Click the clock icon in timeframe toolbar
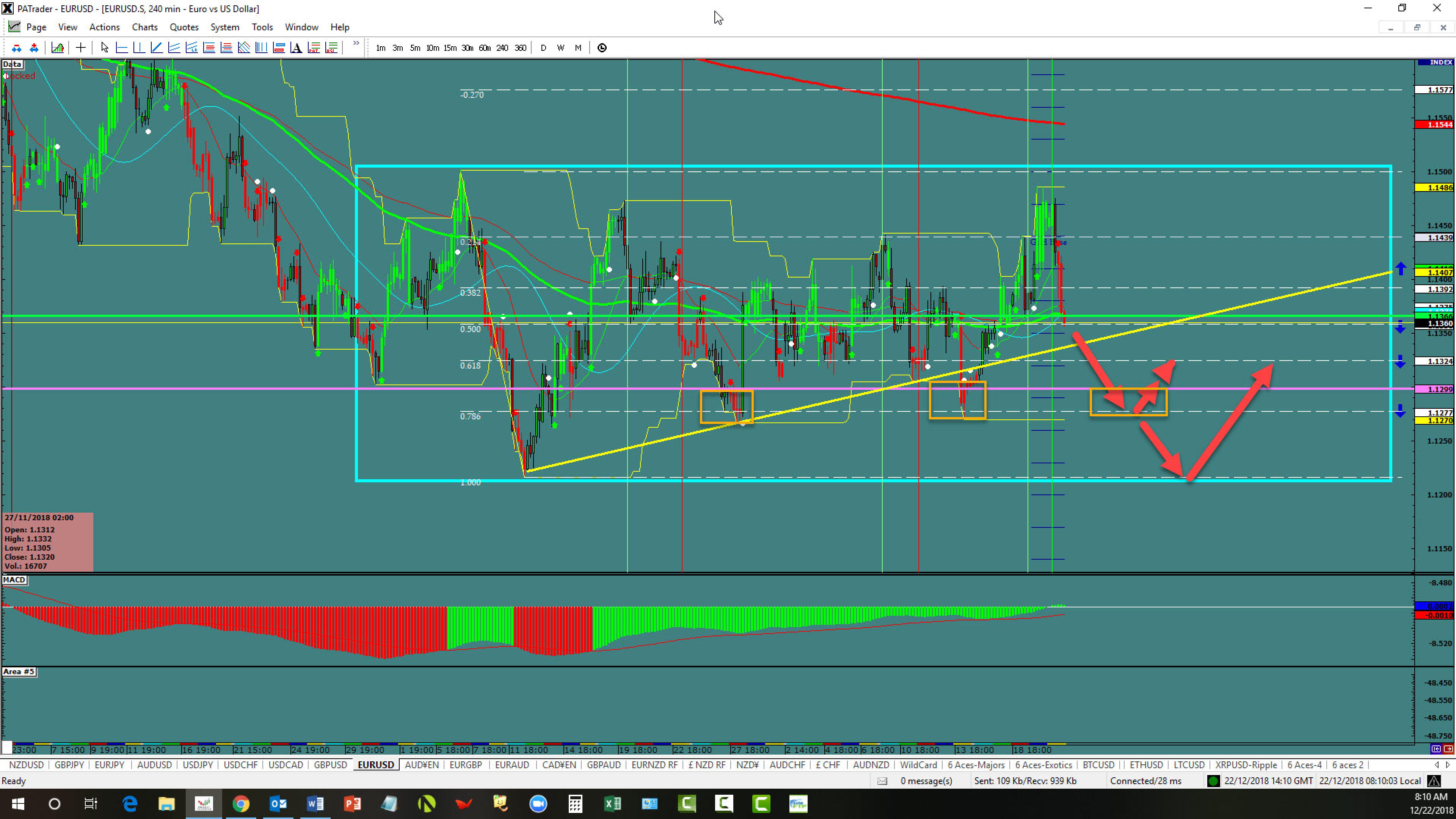 coord(602,48)
